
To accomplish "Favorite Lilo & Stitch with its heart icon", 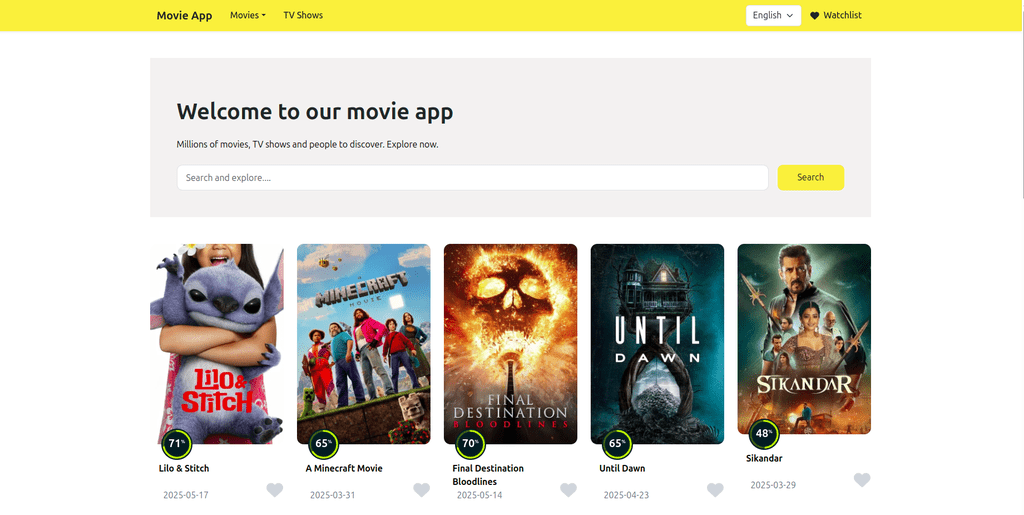I will pos(275,490).
